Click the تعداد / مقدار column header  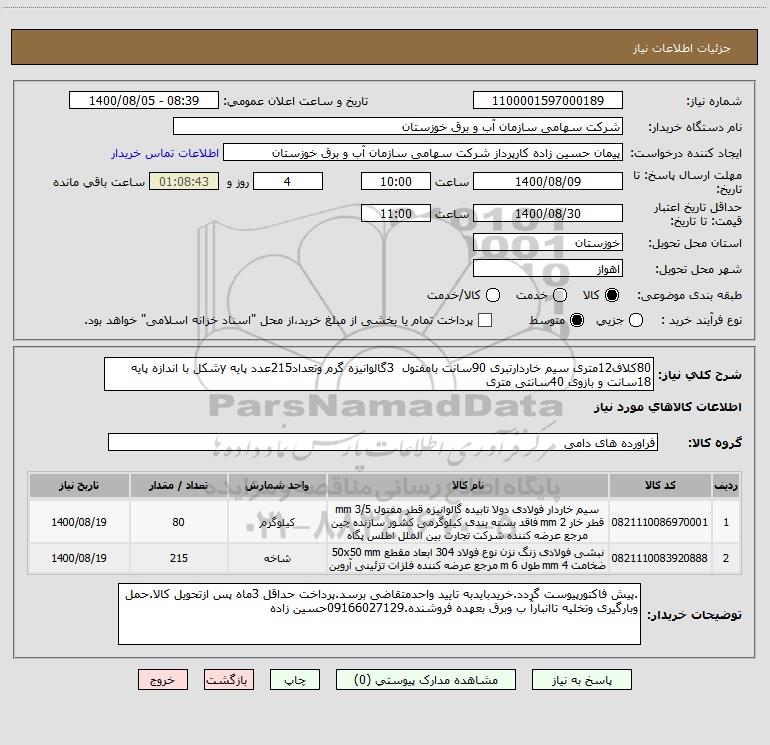pos(178,486)
